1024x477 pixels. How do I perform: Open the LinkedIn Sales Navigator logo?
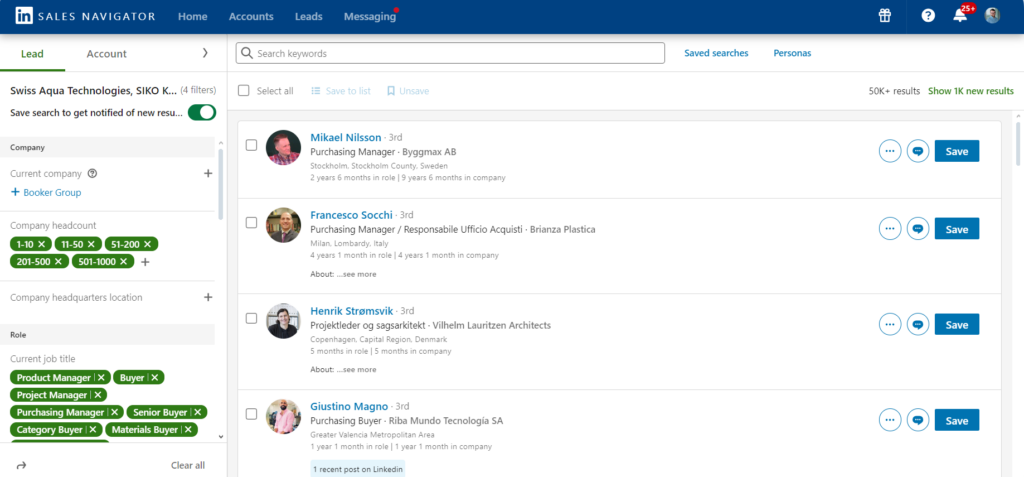click(x=86, y=16)
